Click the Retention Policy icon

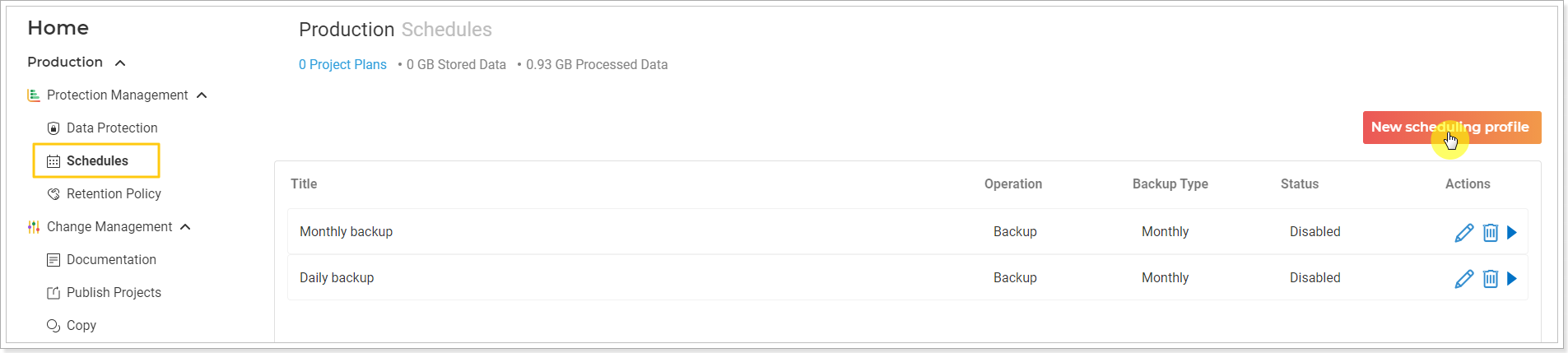pyautogui.click(x=54, y=194)
